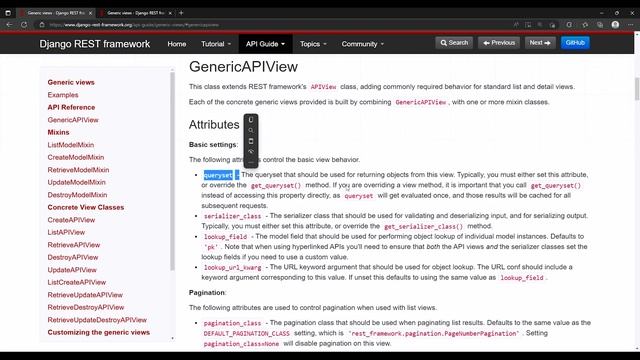Select RetrieveUpdateDestroyAPIView in the sidebar
Image resolution: width=640 pixels, height=360 pixels.
pyautogui.click(x=97, y=320)
